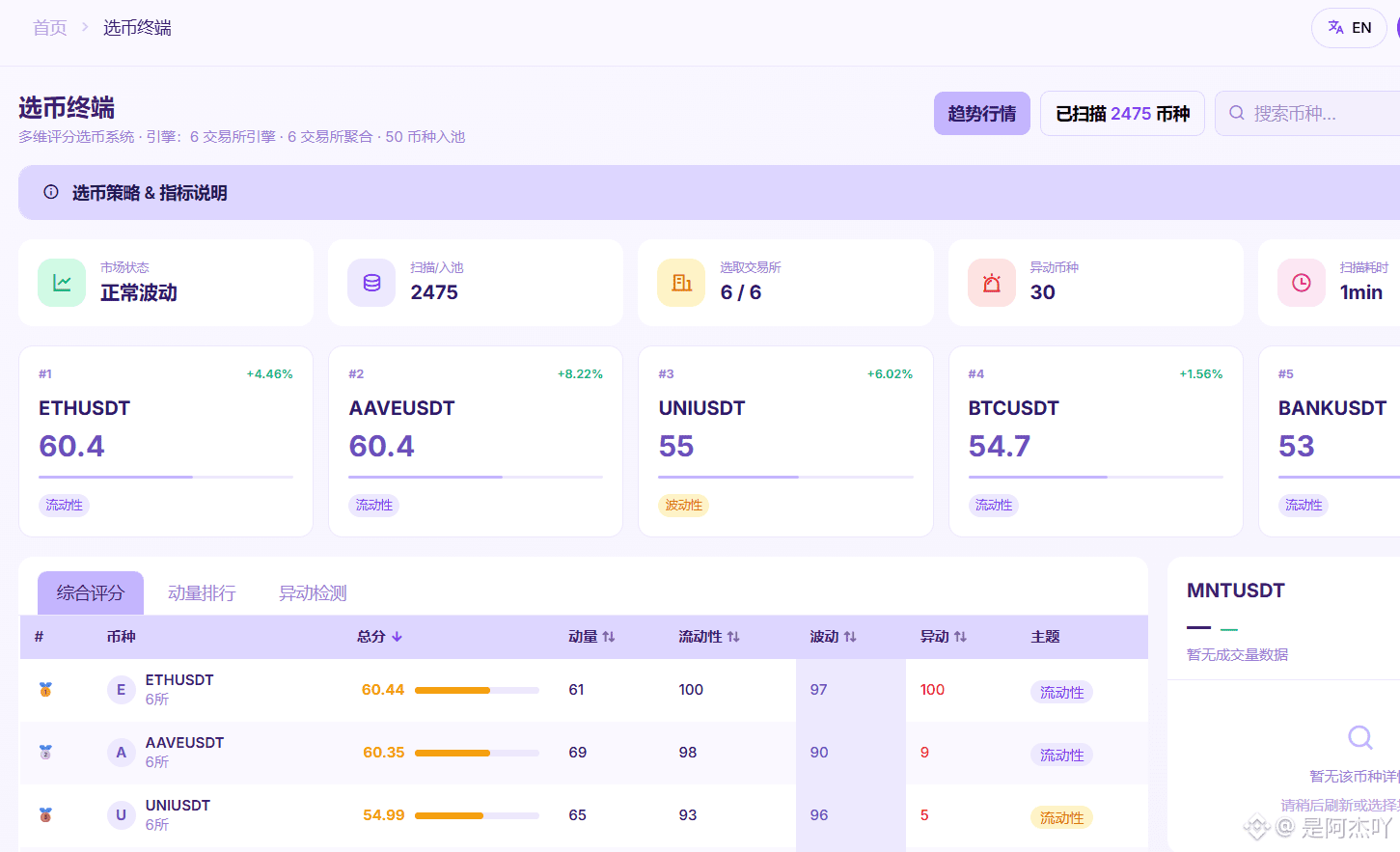The width and height of the screenshot is (1400, 852).
Task: Open the #5 BANKUSDT ranking card
Action: pyautogui.click(x=1330, y=441)
